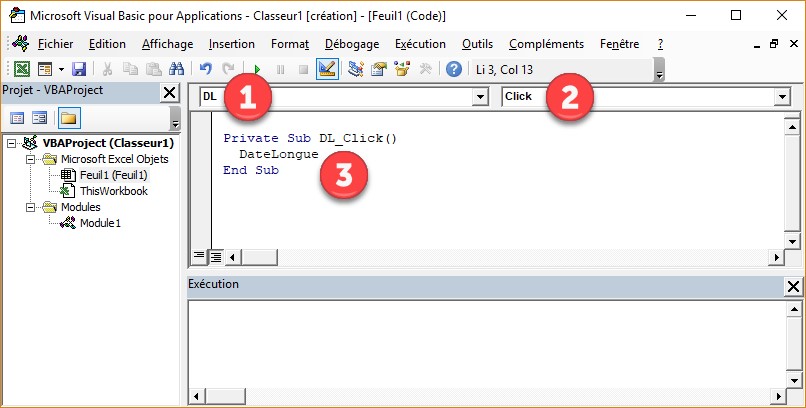806x408 pixels.
Task: Run the macro with green play icon
Action: click(x=258, y=69)
